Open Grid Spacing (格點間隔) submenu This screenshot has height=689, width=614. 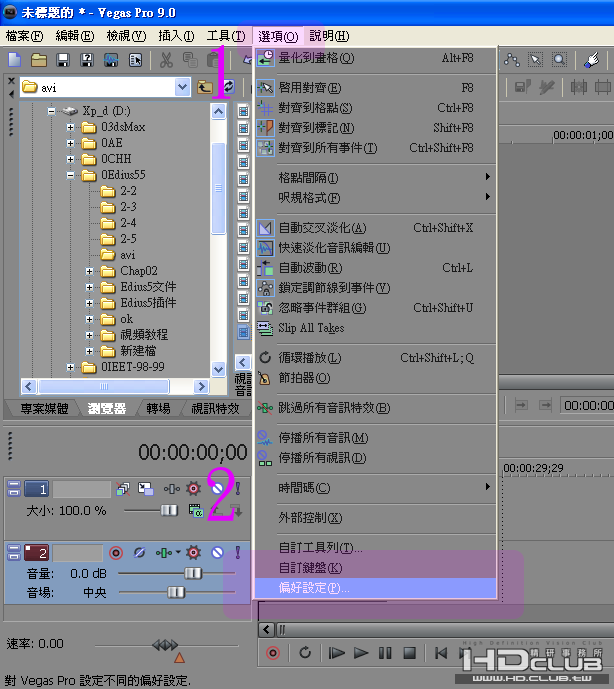(376, 178)
